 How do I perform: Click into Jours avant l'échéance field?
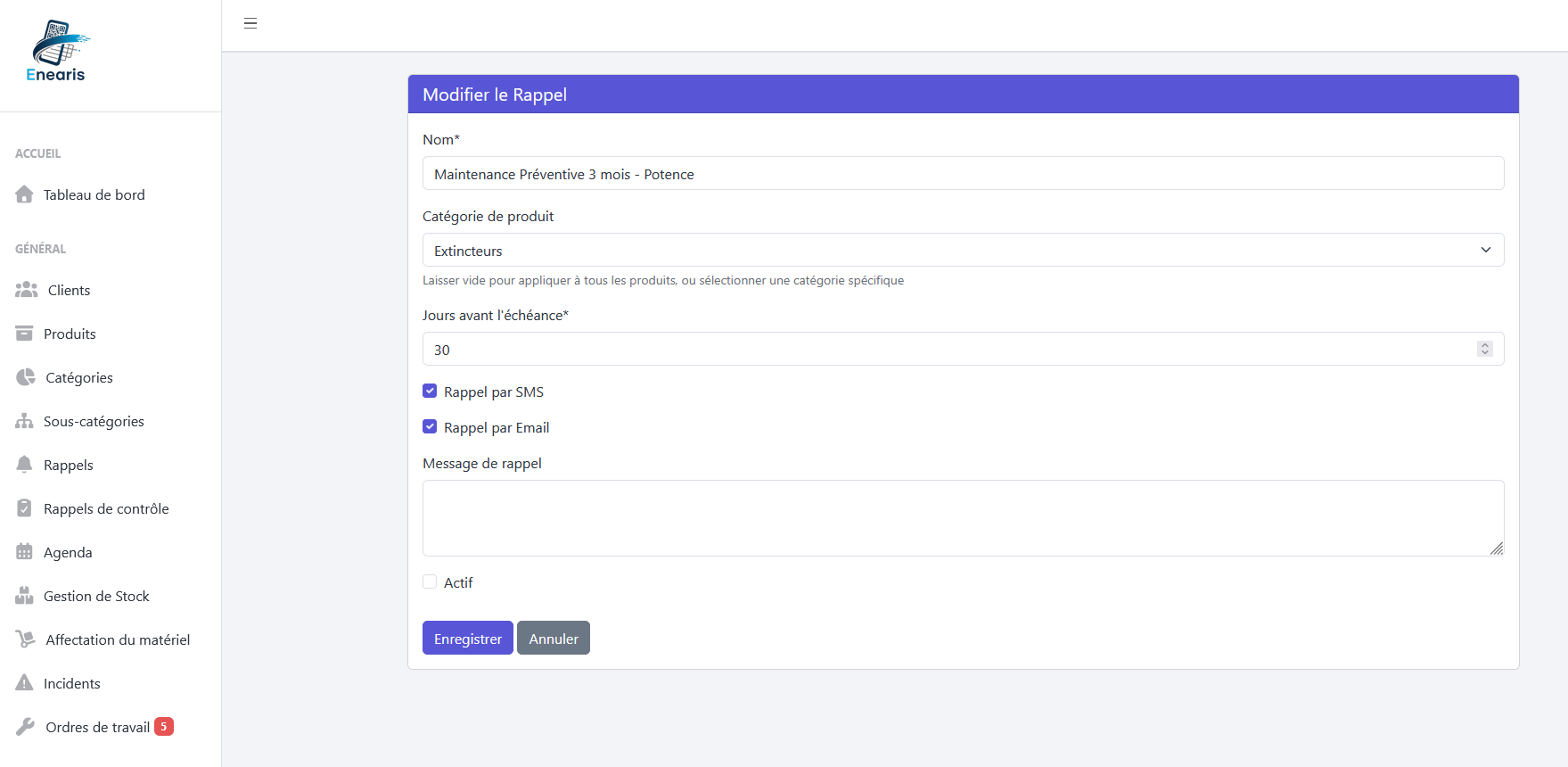[x=963, y=349]
